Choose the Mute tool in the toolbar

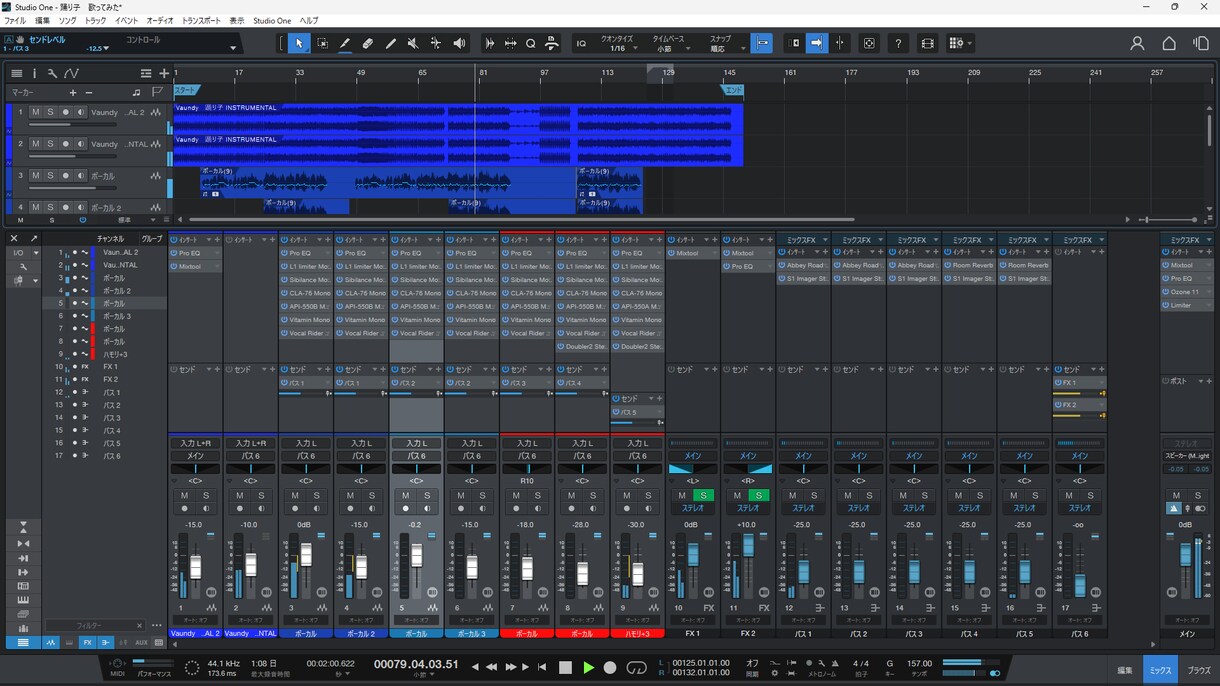click(x=413, y=44)
